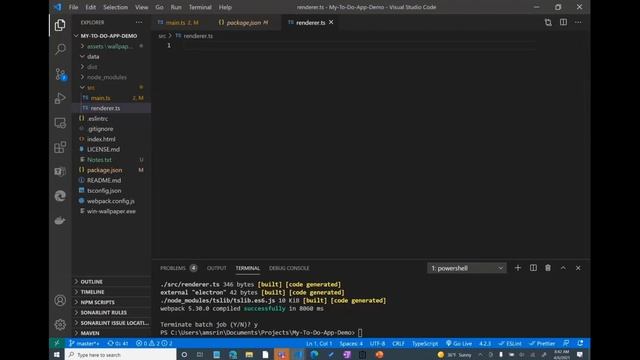Image resolution: width=640 pixels, height=360 pixels.
Task: Click line 1 in the editor
Action: click(x=359, y=46)
